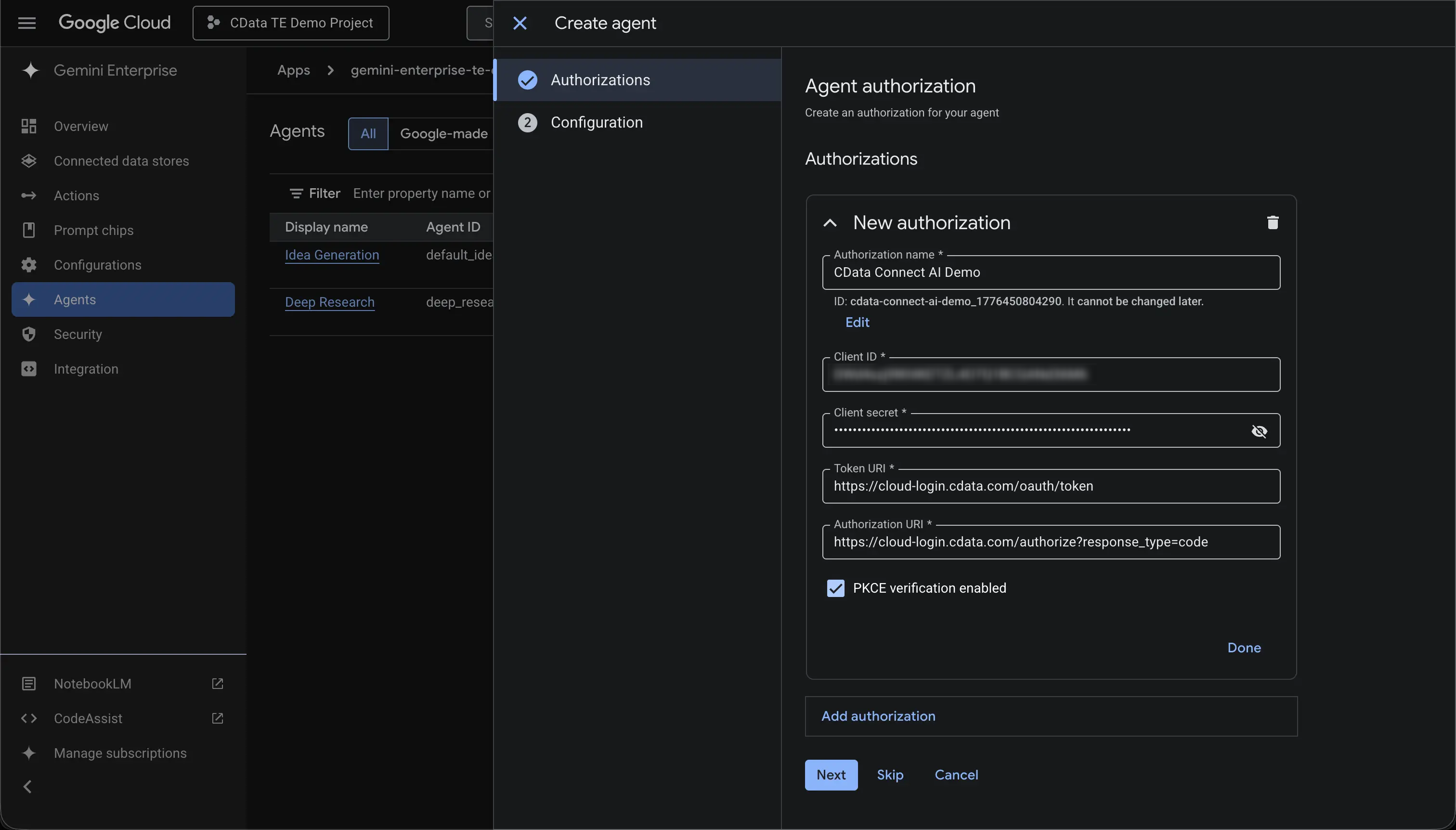Click the filter property name field
This screenshot has height=830, width=1456.
click(421, 193)
